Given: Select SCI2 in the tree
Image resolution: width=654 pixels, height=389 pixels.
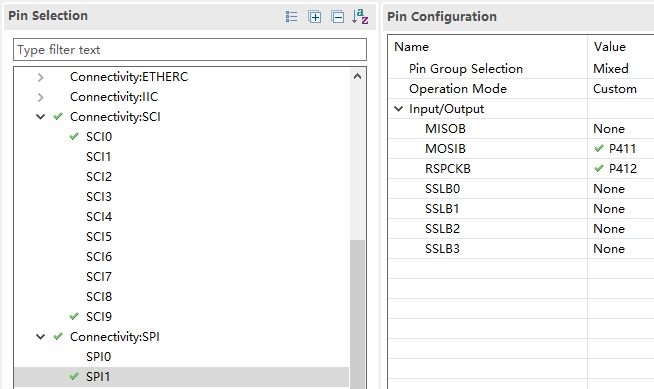Looking at the screenshot, I should point(99,177).
